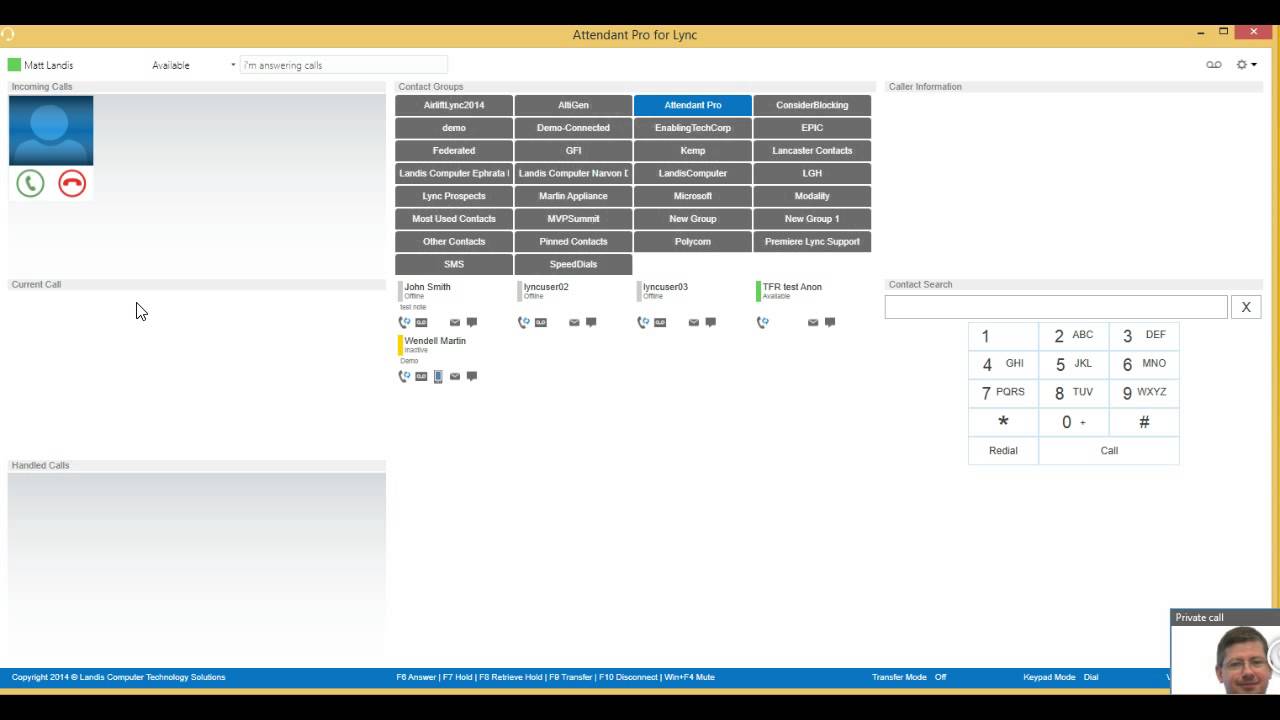The image size is (1280, 720).
Task: Call TFR test Anon using phone icon
Action: coord(762,322)
